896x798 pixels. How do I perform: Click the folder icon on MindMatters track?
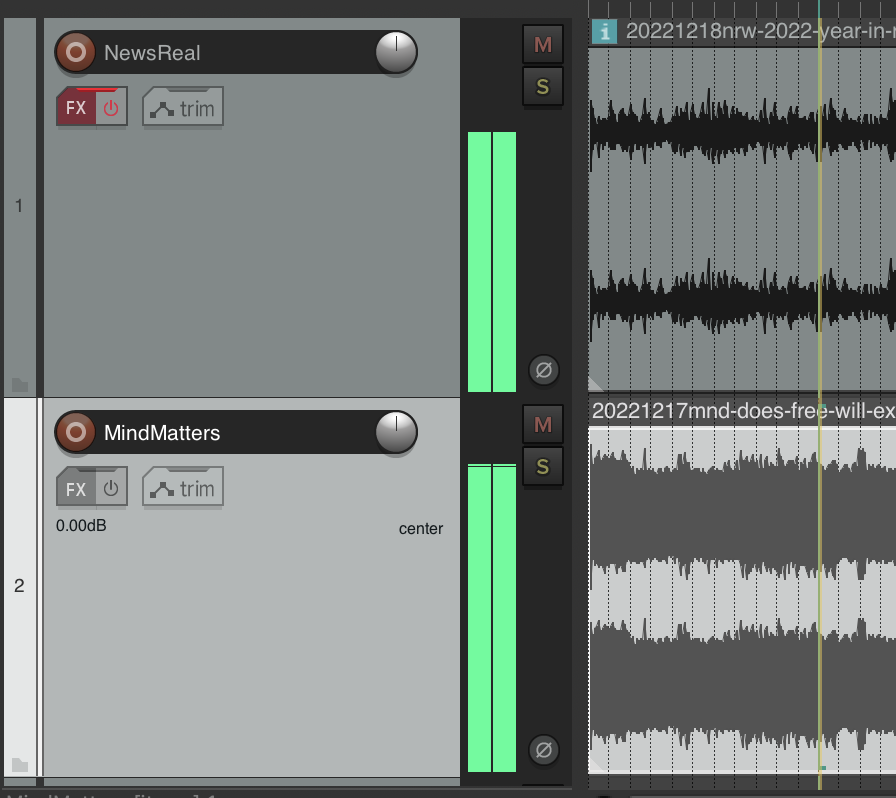20,765
